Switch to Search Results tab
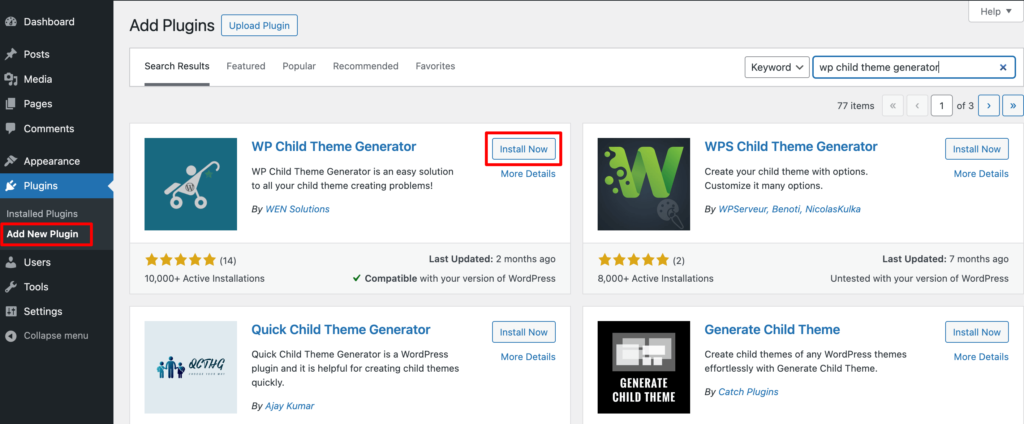Image resolution: width=1024 pixels, height=424 pixels. (177, 66)
